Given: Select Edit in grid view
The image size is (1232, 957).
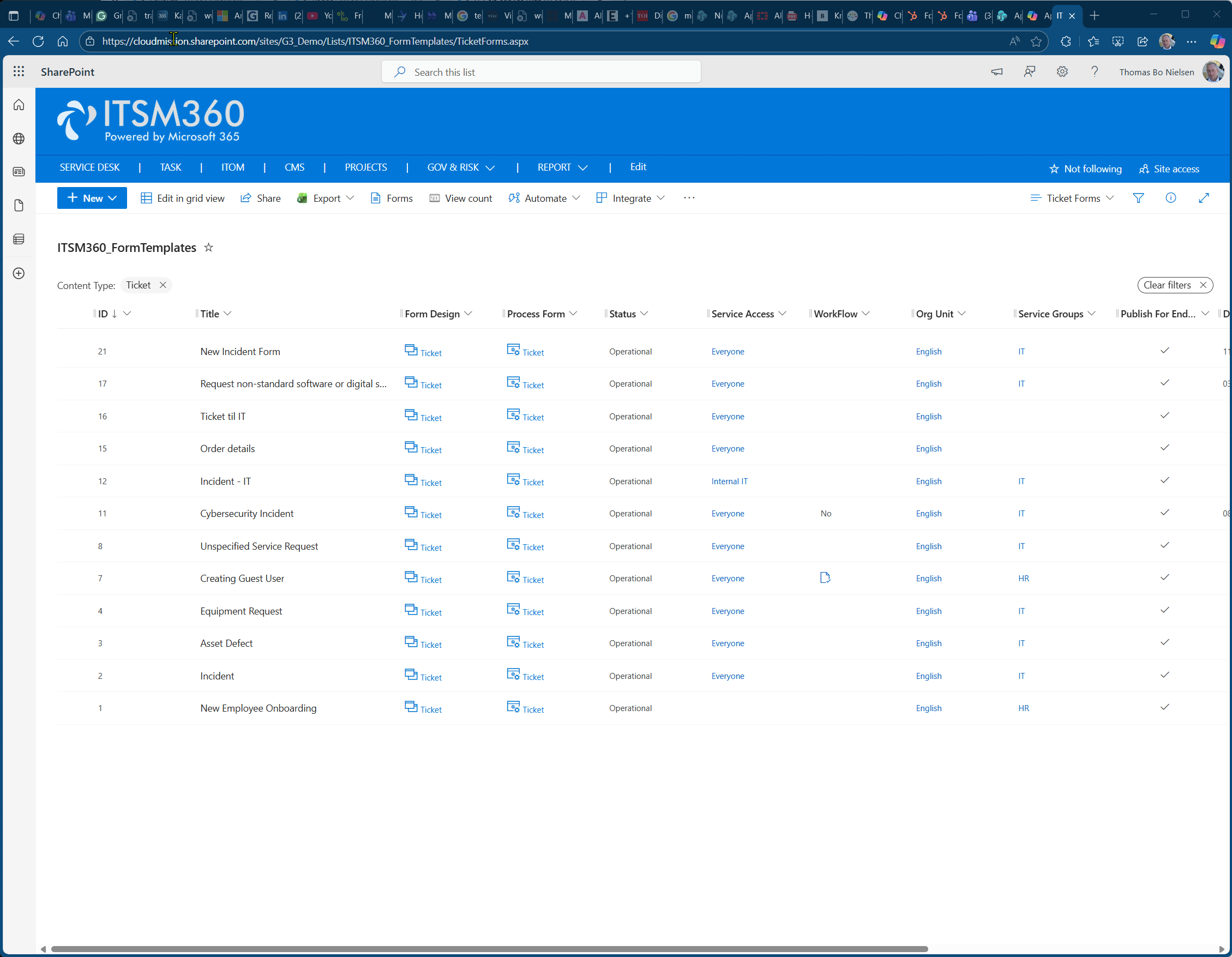Looking at the screenshot, I should (183, 198).
